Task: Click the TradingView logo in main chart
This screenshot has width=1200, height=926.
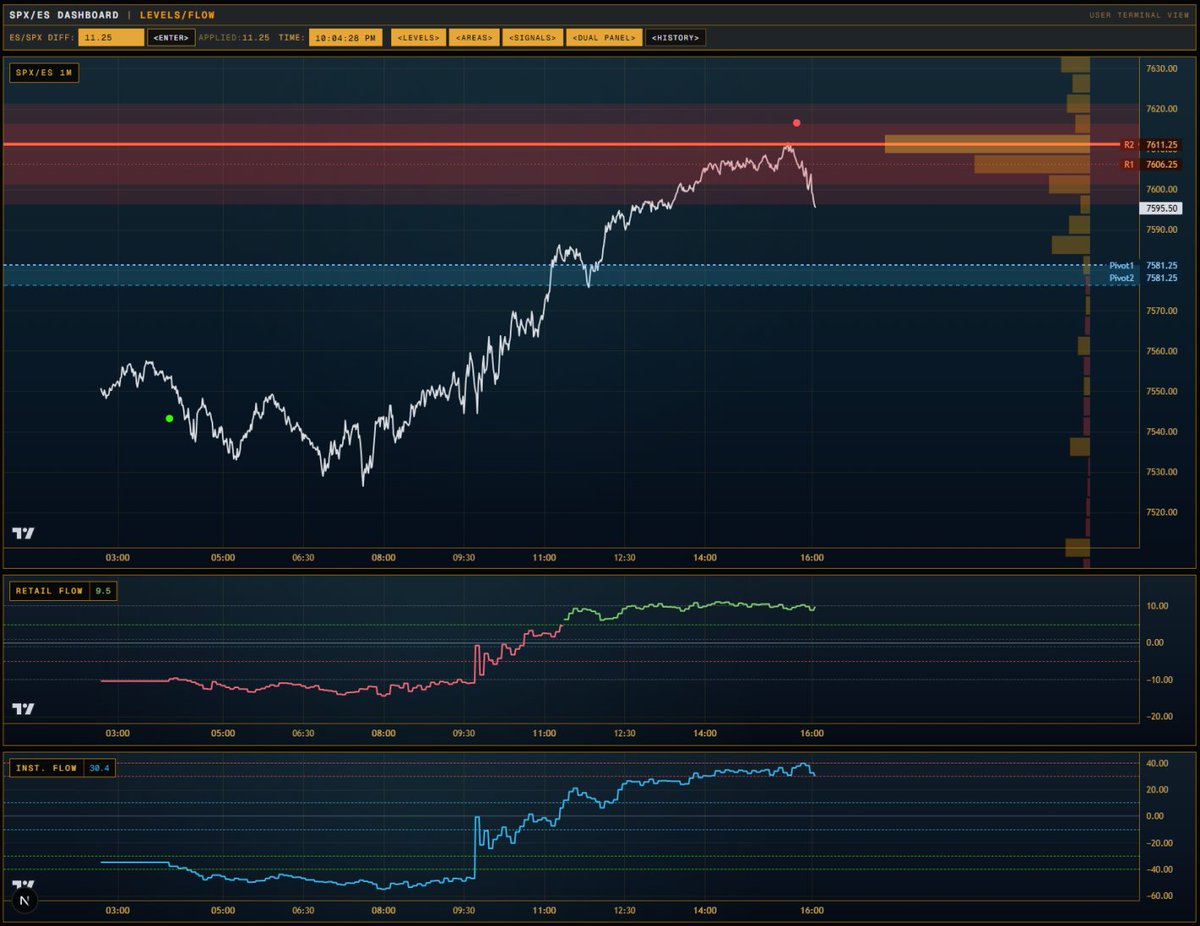Action: (23, 533)
